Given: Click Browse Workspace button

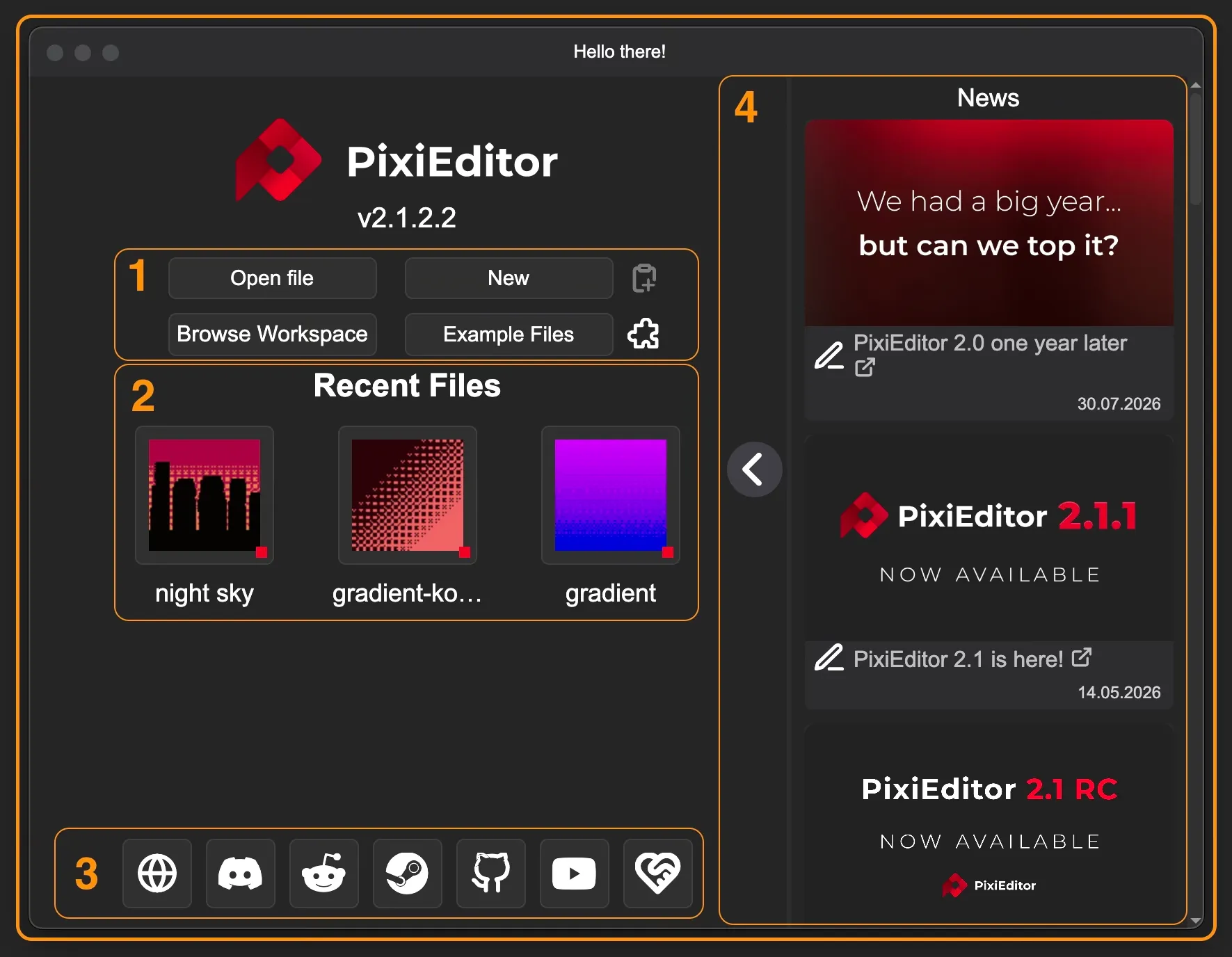Looking at the screenshot, I should point(273,334).
